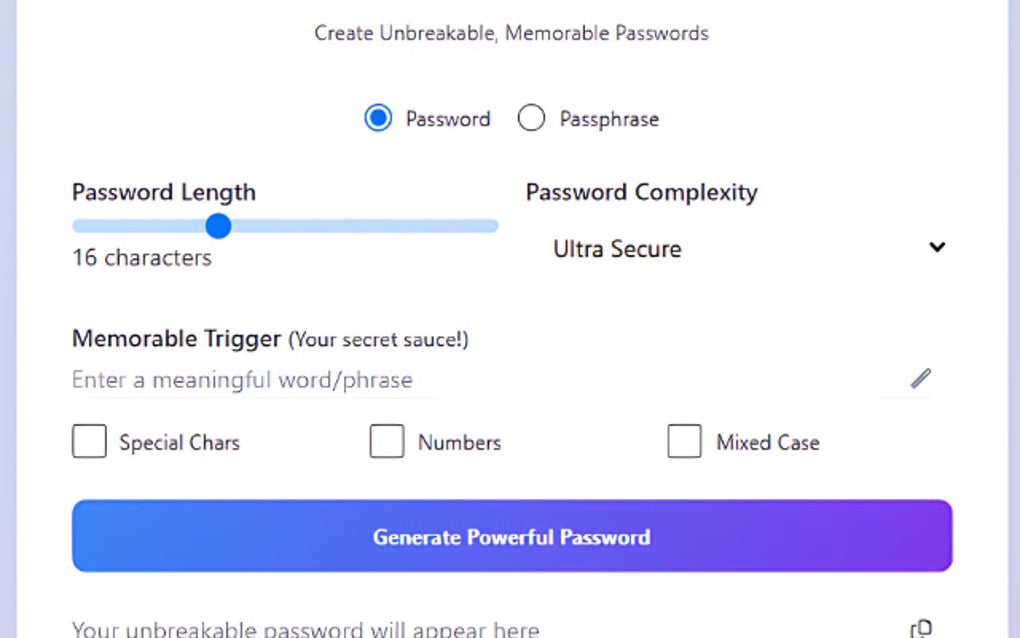This screenshot has height=638, width=1020.
Task: Click the 16 characters length label
Action: (x=141, y=257)
